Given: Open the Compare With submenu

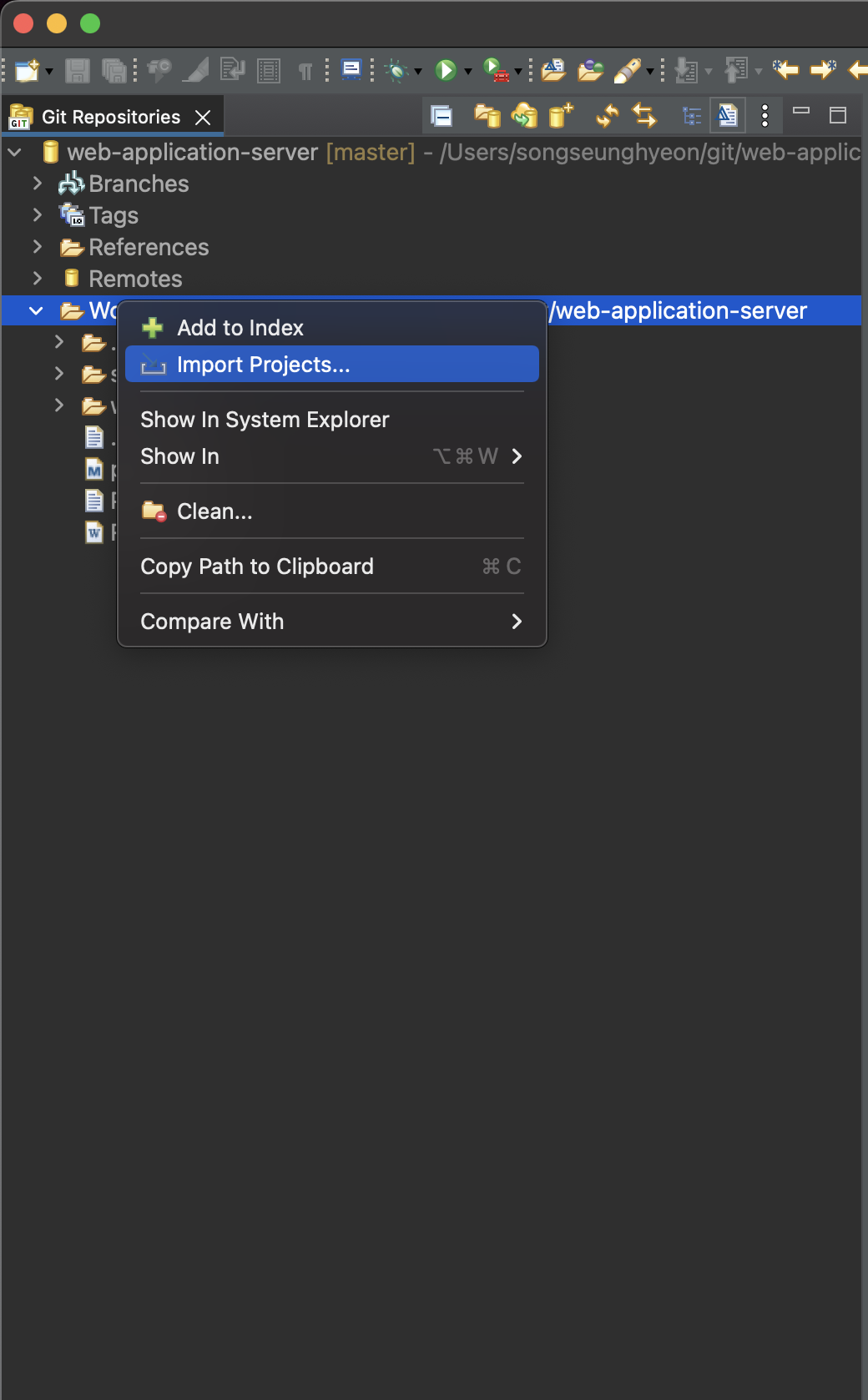Looking at the screenshot, I should pos(332,622).
